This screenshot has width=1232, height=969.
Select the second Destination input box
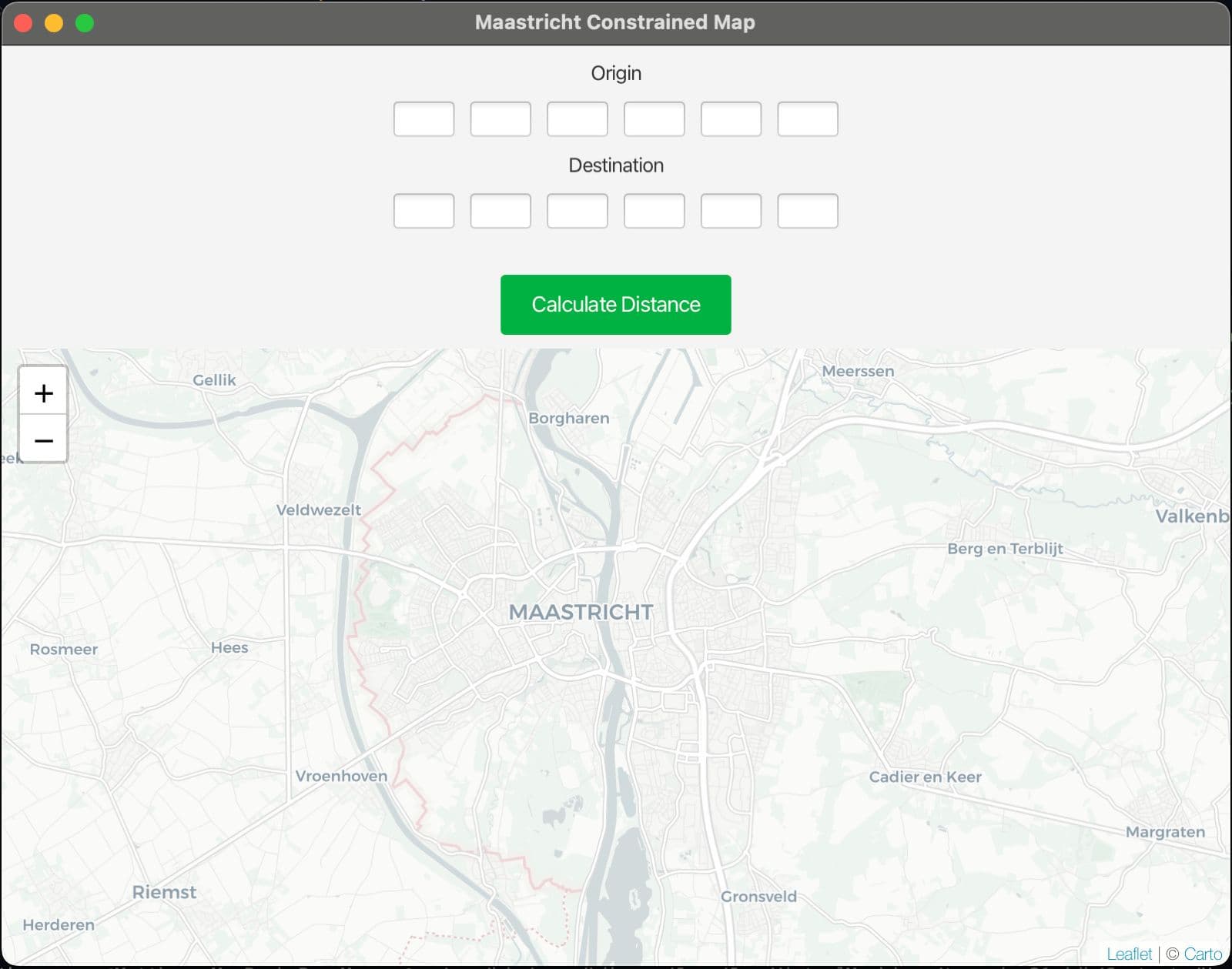500,211
